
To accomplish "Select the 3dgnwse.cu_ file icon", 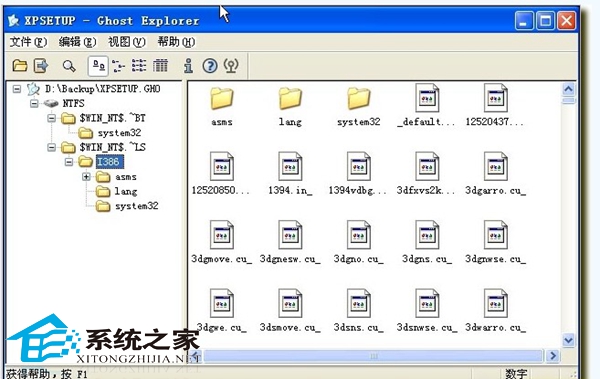I will tap(496, 235).
